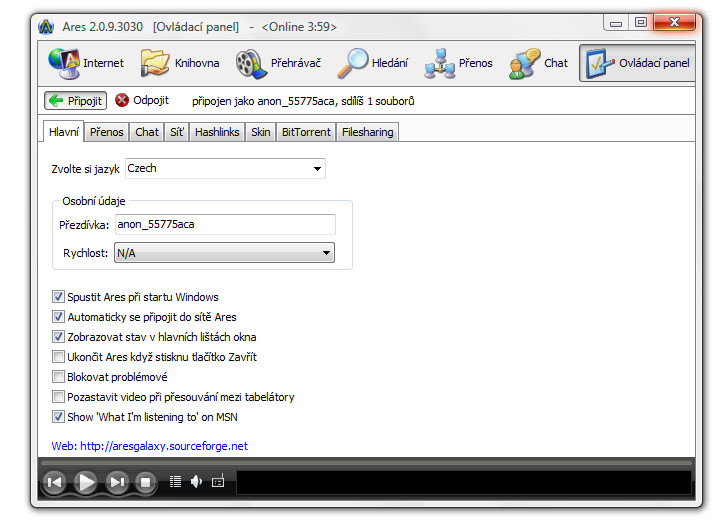The height and width of the screenshot is (521, 721).
Task: Close the Ares window
Action: pyautogui.click(x=674, y=22)
